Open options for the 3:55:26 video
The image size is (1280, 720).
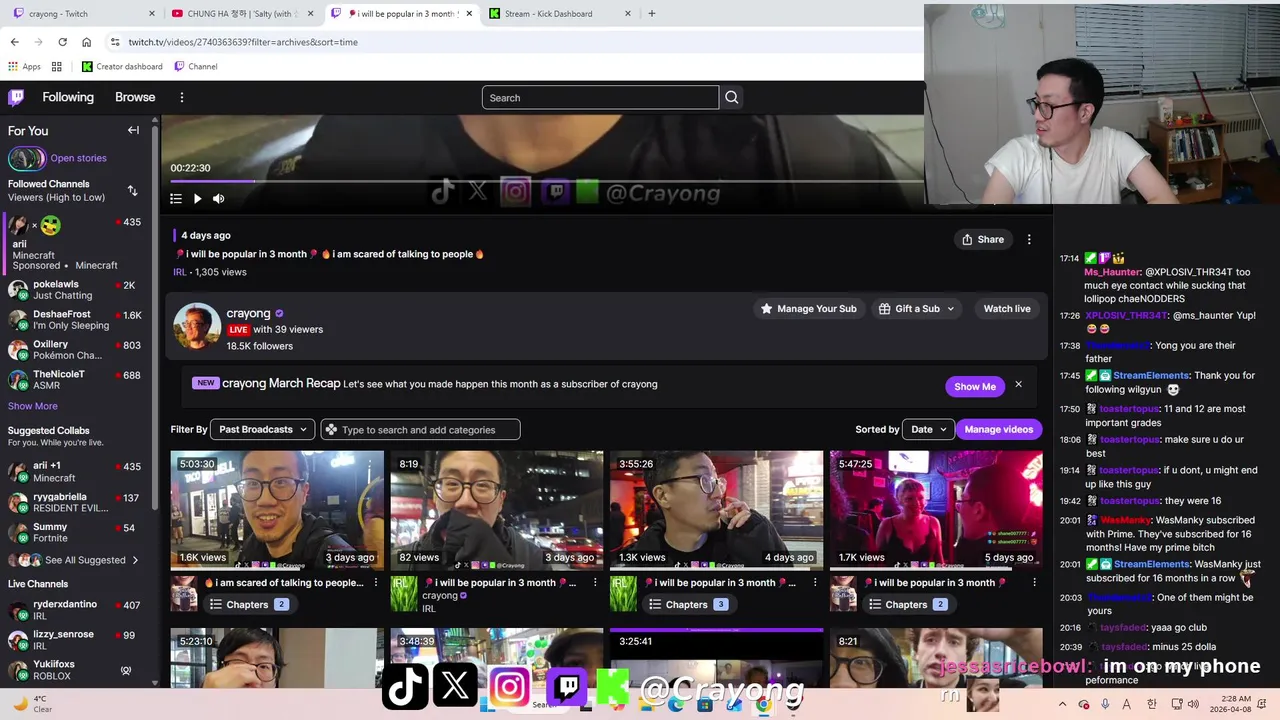click(815, 582)
